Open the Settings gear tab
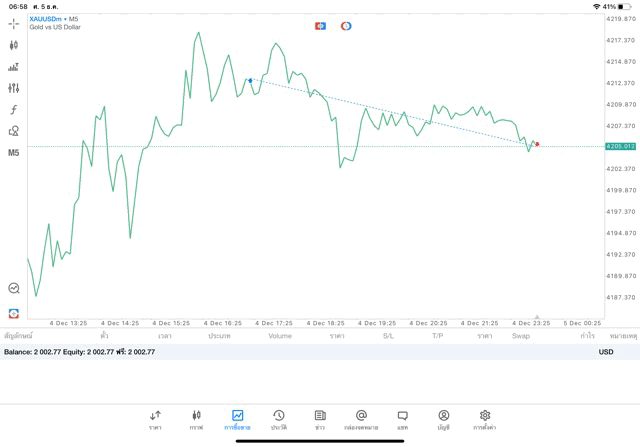The width and height of the screenshot is (640, 447). (x=485, y=419)
